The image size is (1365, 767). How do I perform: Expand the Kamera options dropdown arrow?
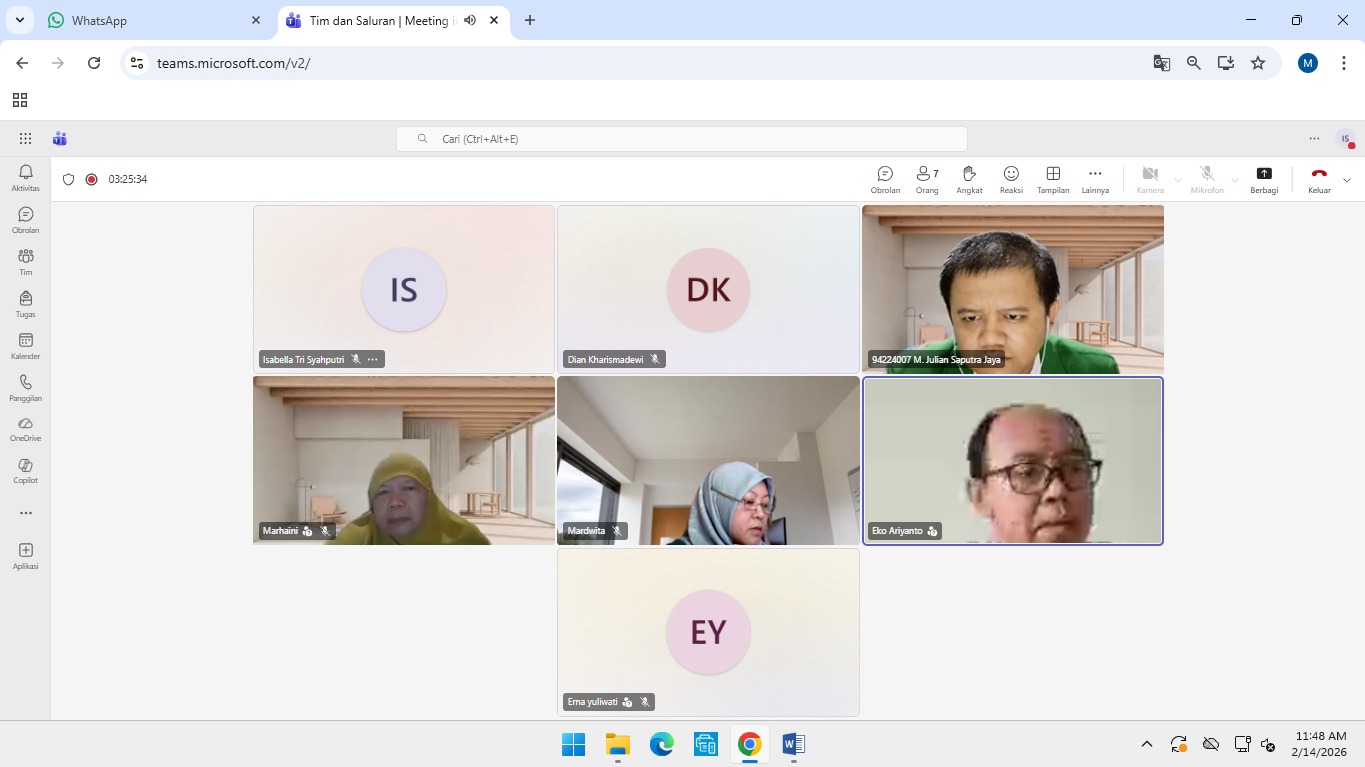pos(1178,180)
